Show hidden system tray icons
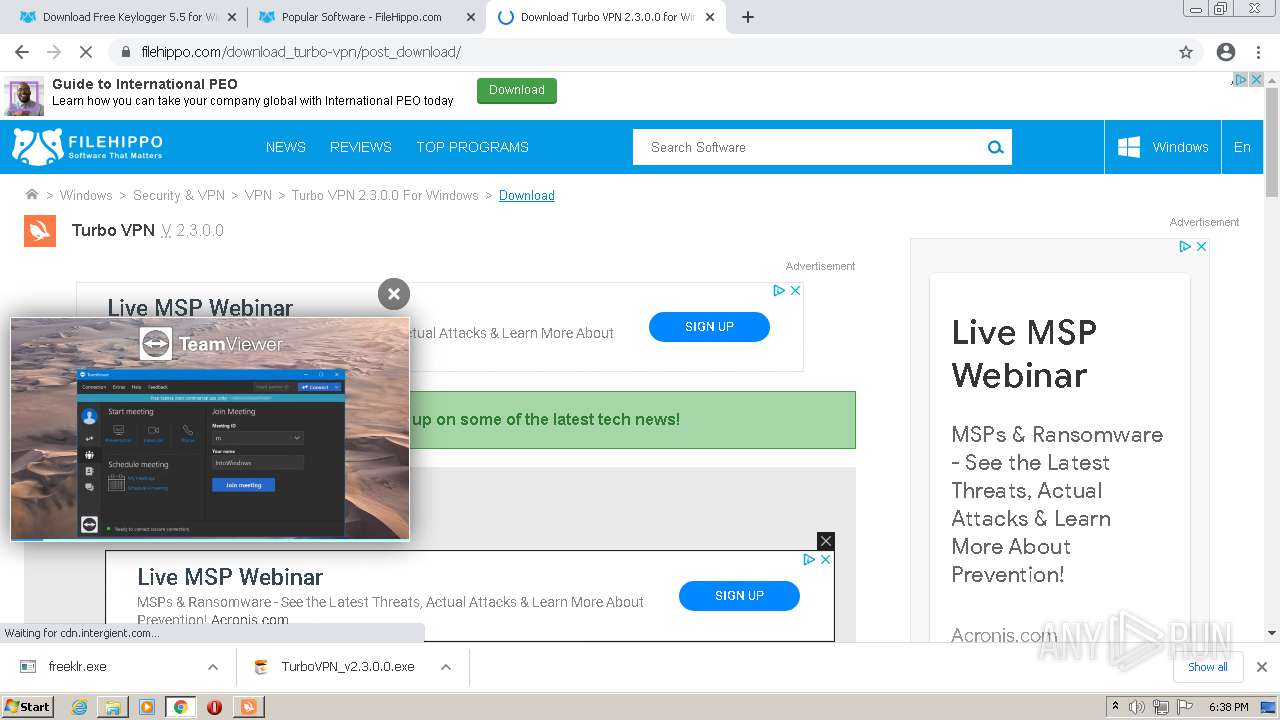 [x=1115, y=706]
